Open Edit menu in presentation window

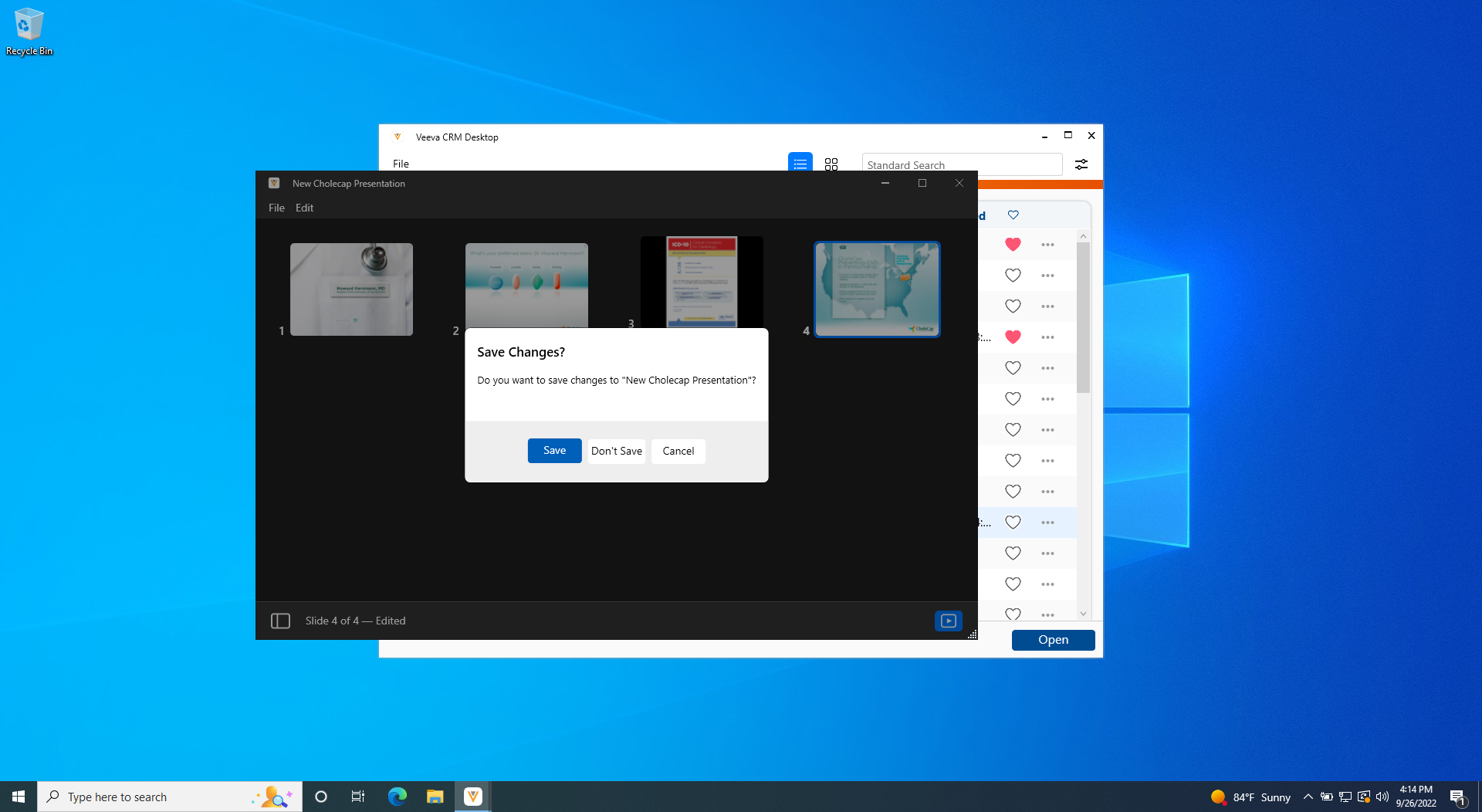pyautogui.click(x=304, y=208)
